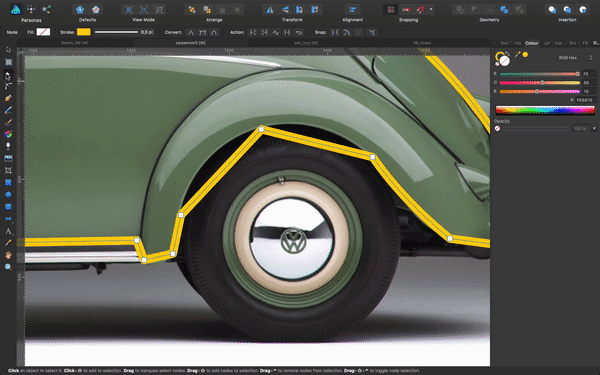Convert node to Smart
The width and height of the screenshot is (600, 375).
(214, 33)
